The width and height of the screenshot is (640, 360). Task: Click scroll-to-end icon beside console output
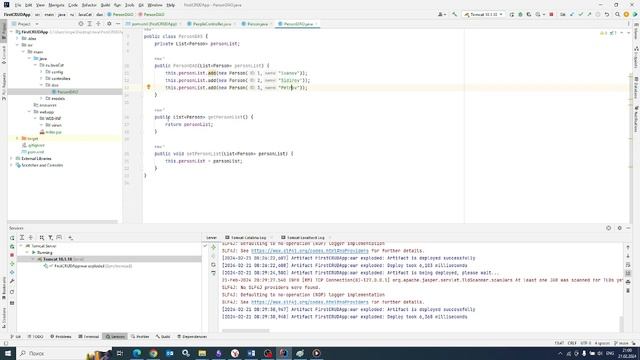pyautogui.click(x=628, y=273)
